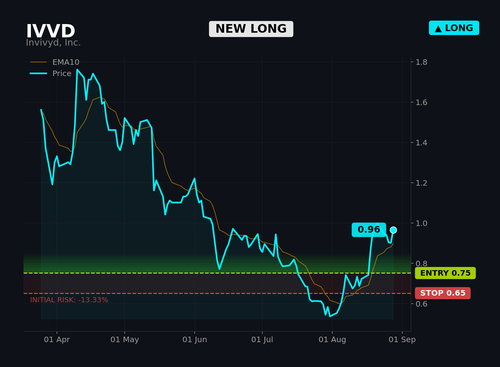
Task: Click the STOP 0.65 label
Action: coord(443,293)
